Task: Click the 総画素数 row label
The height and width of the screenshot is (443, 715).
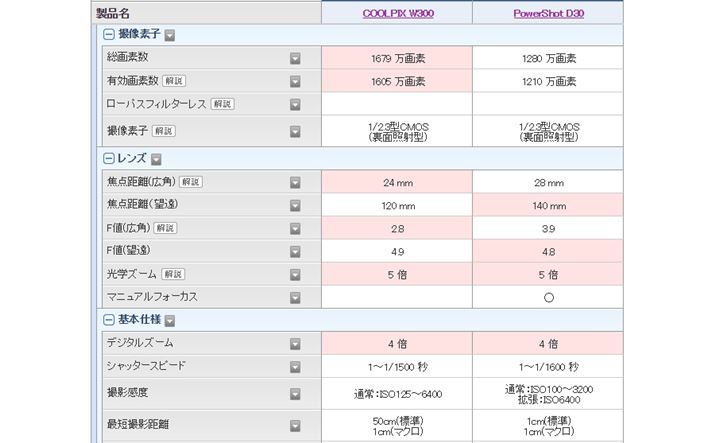Action: pyautogui.click(x=127, y=57)
